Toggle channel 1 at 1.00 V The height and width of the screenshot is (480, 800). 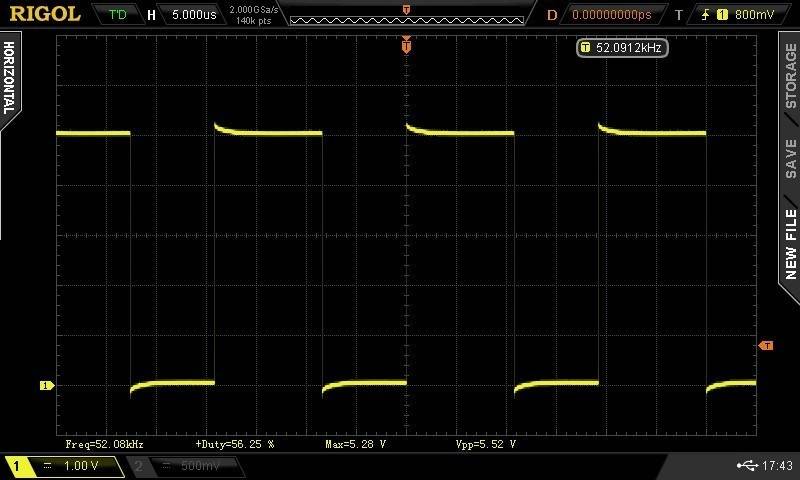65,466
